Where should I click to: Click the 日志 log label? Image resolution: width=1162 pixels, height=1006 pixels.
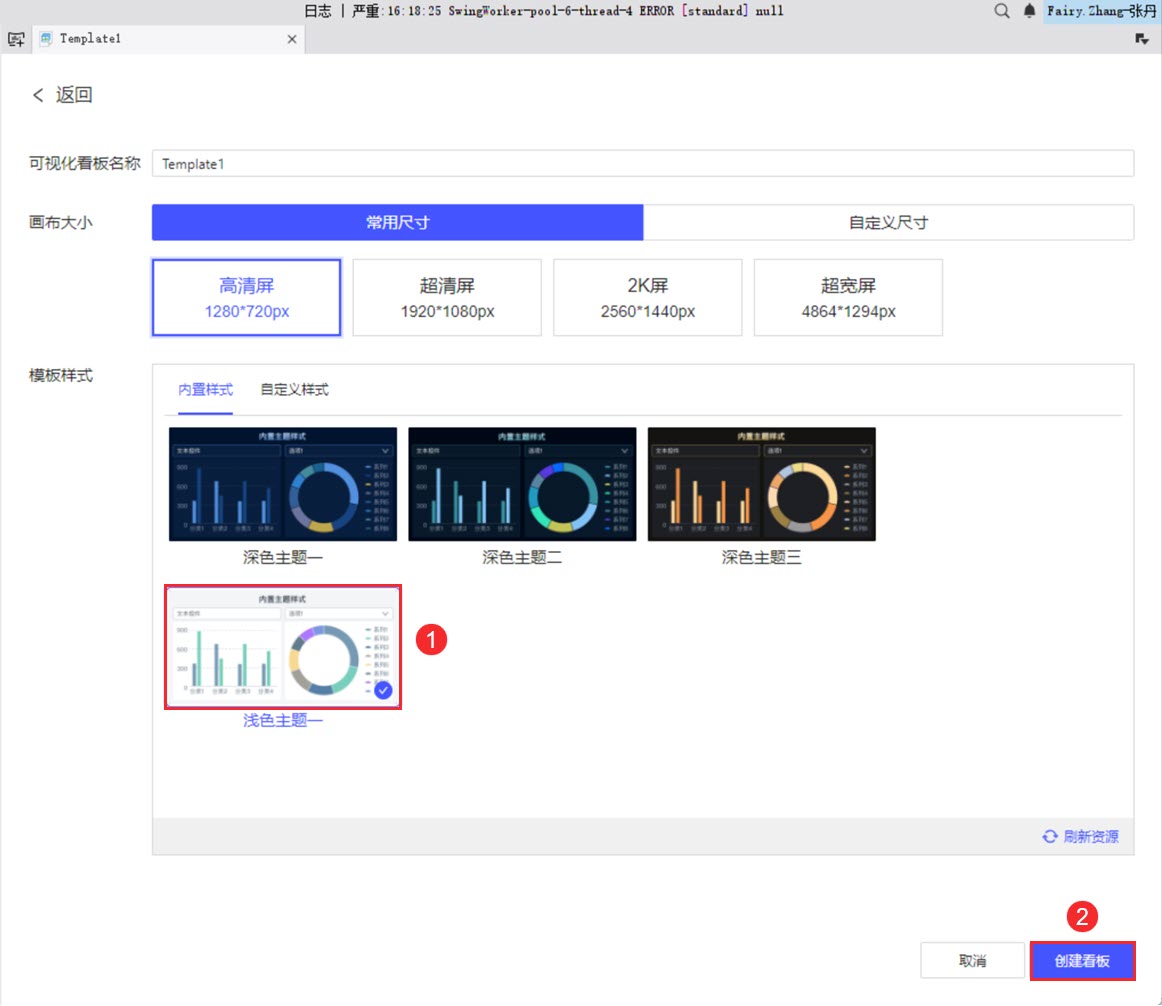[318, 11]
